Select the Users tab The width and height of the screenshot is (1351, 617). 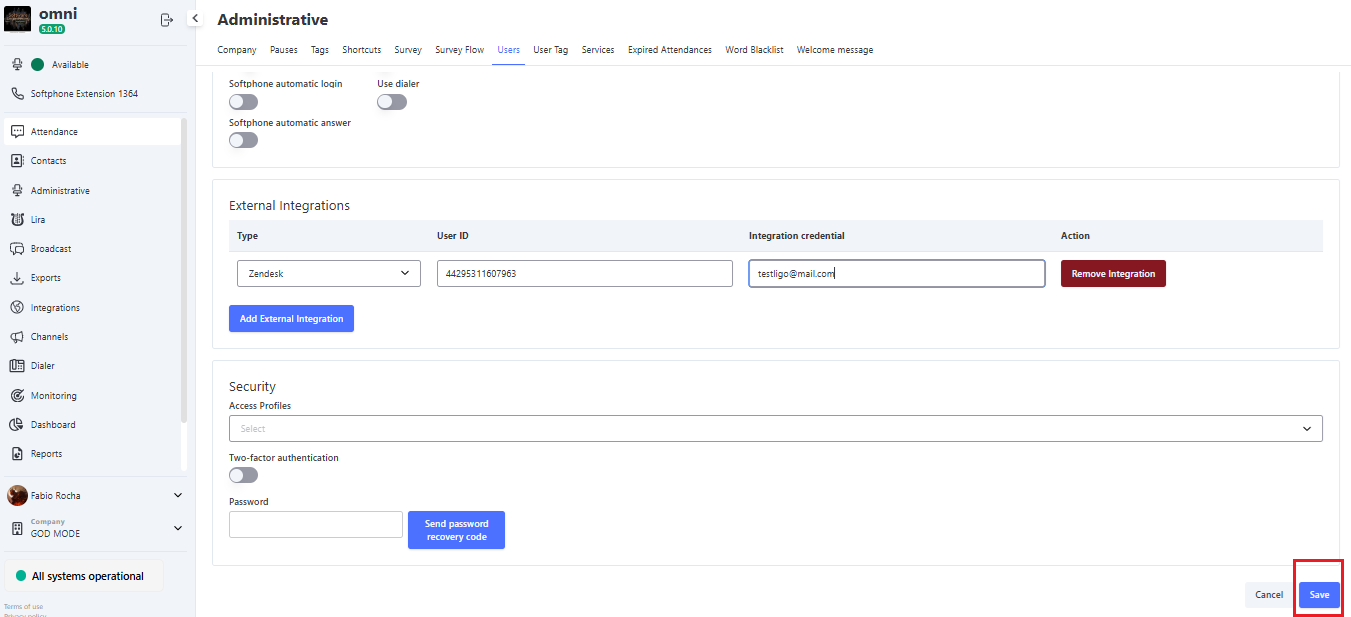click(x=509, y=50)
